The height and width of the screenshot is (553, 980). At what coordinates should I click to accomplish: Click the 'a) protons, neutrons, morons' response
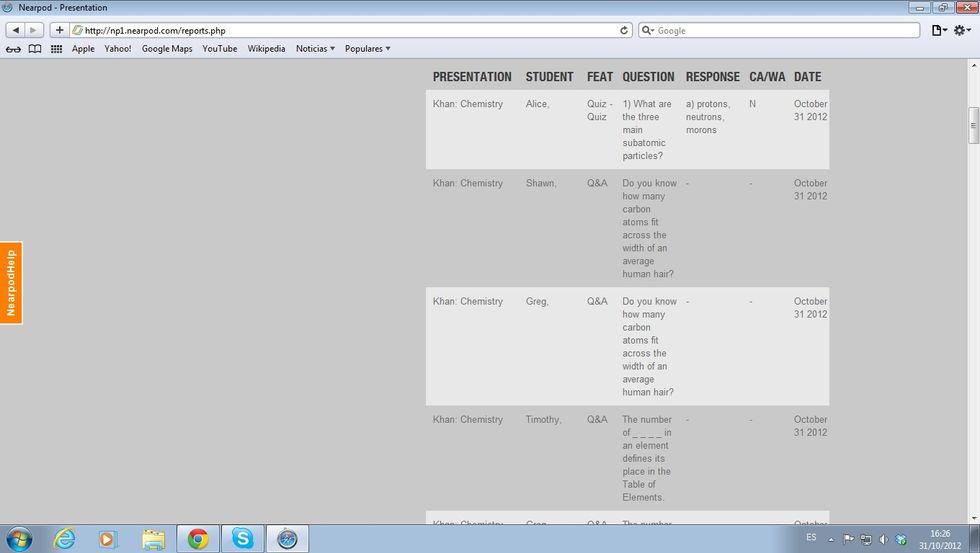708,117
